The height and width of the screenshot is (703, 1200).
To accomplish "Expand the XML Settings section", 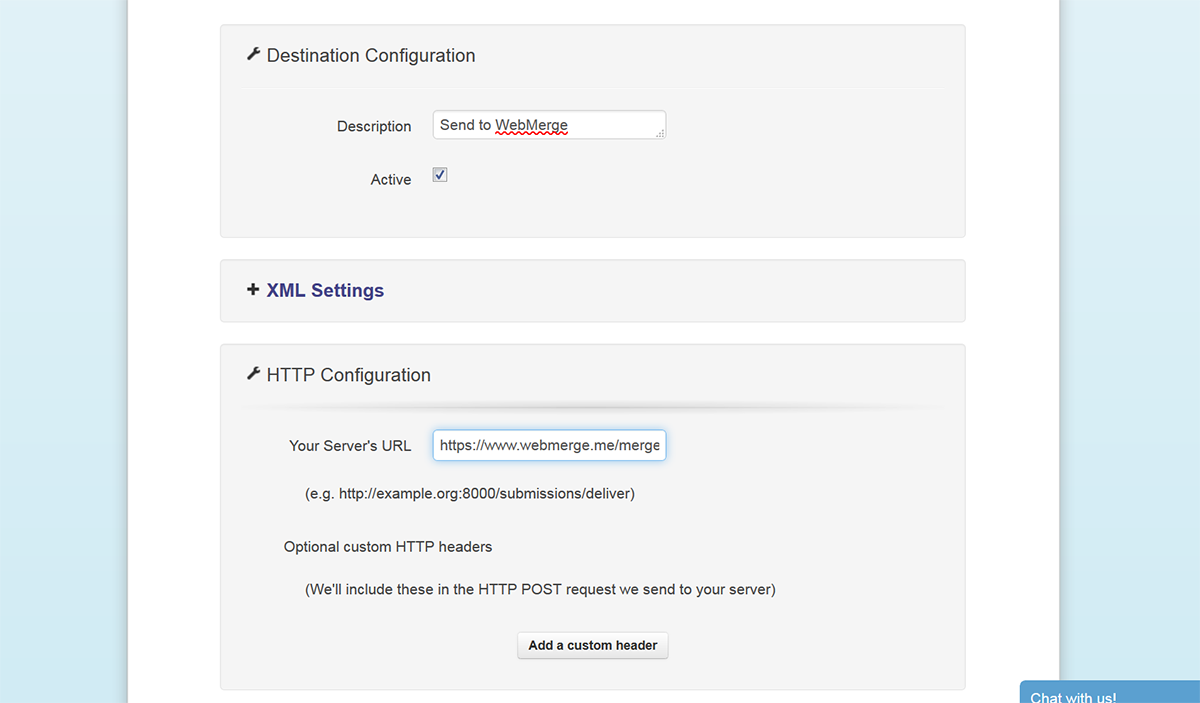I will [x=325, y=291].
